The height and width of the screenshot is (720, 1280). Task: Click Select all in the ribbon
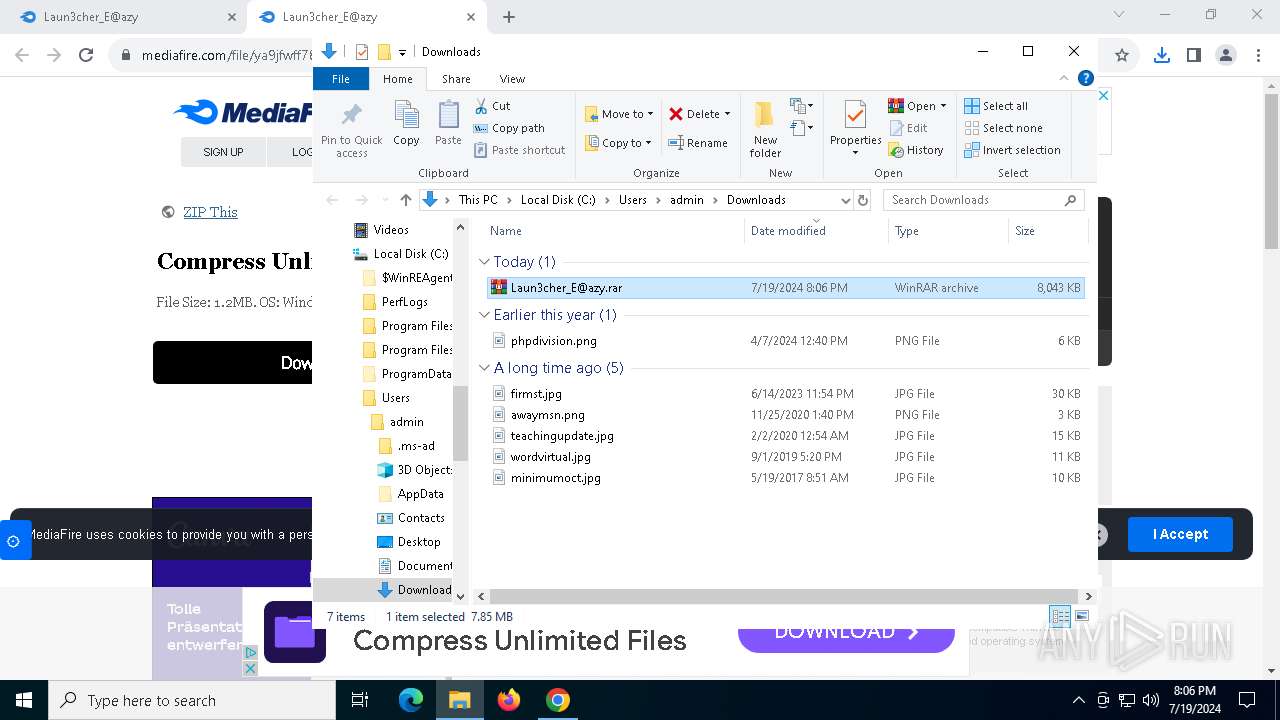[996, 106]
